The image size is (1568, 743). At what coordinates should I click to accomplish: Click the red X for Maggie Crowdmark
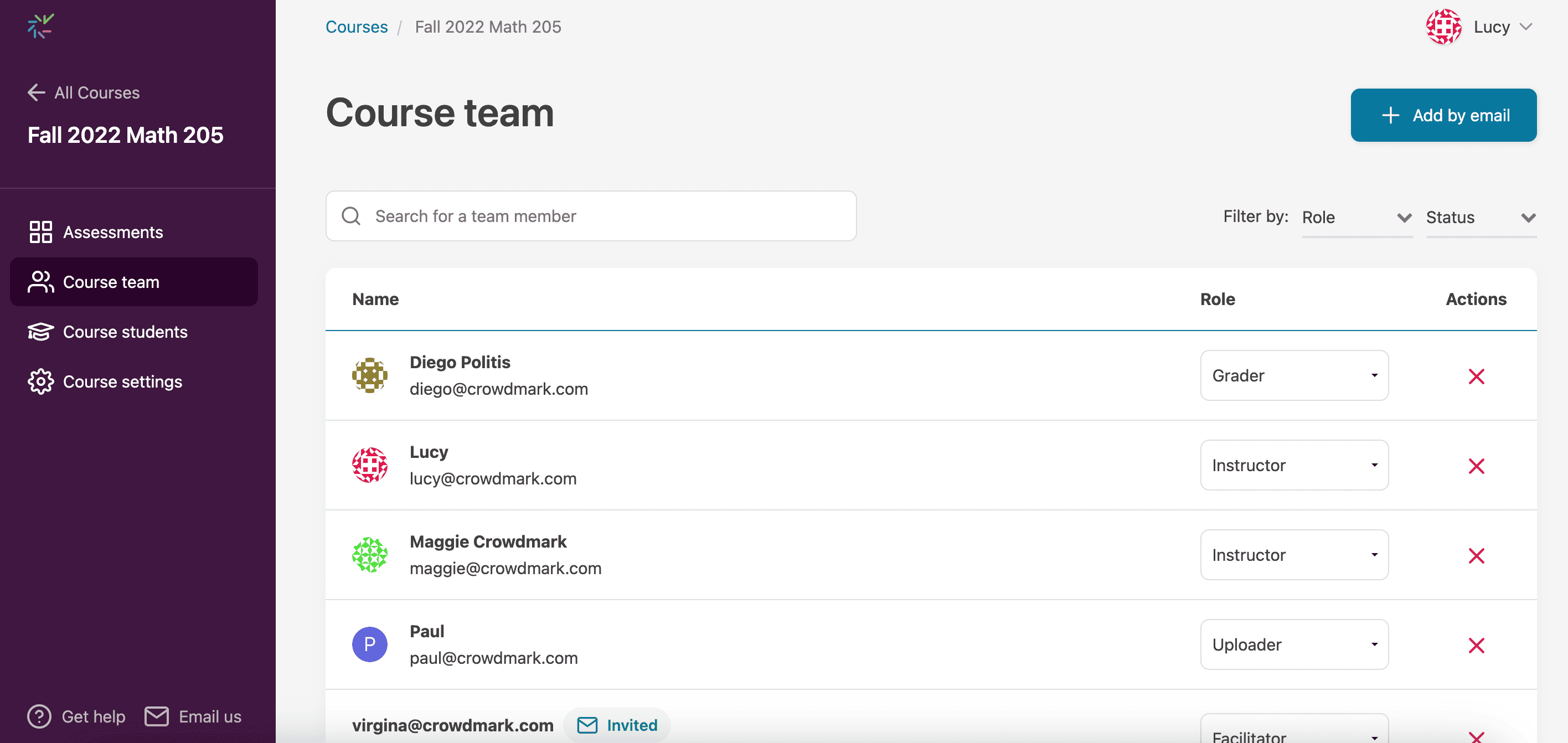[1476, 555]
